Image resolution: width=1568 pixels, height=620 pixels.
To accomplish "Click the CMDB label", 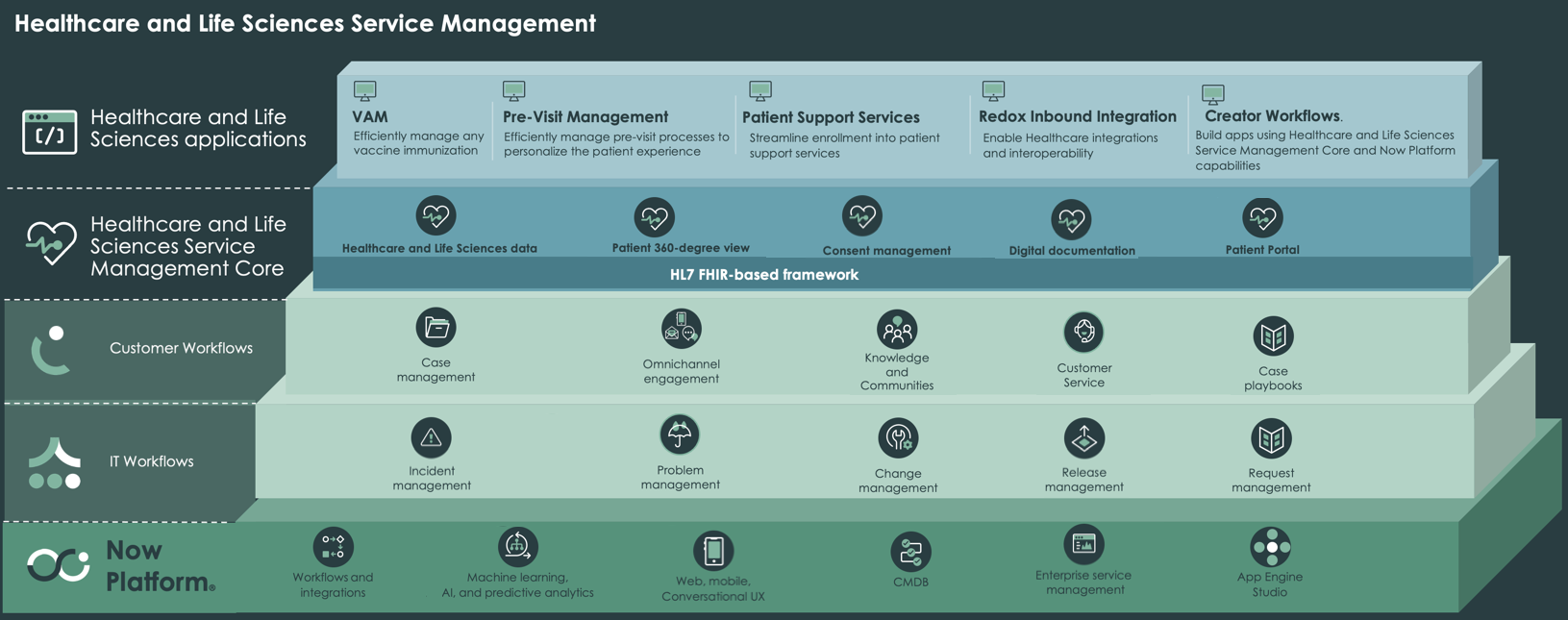I will point(910,582).
